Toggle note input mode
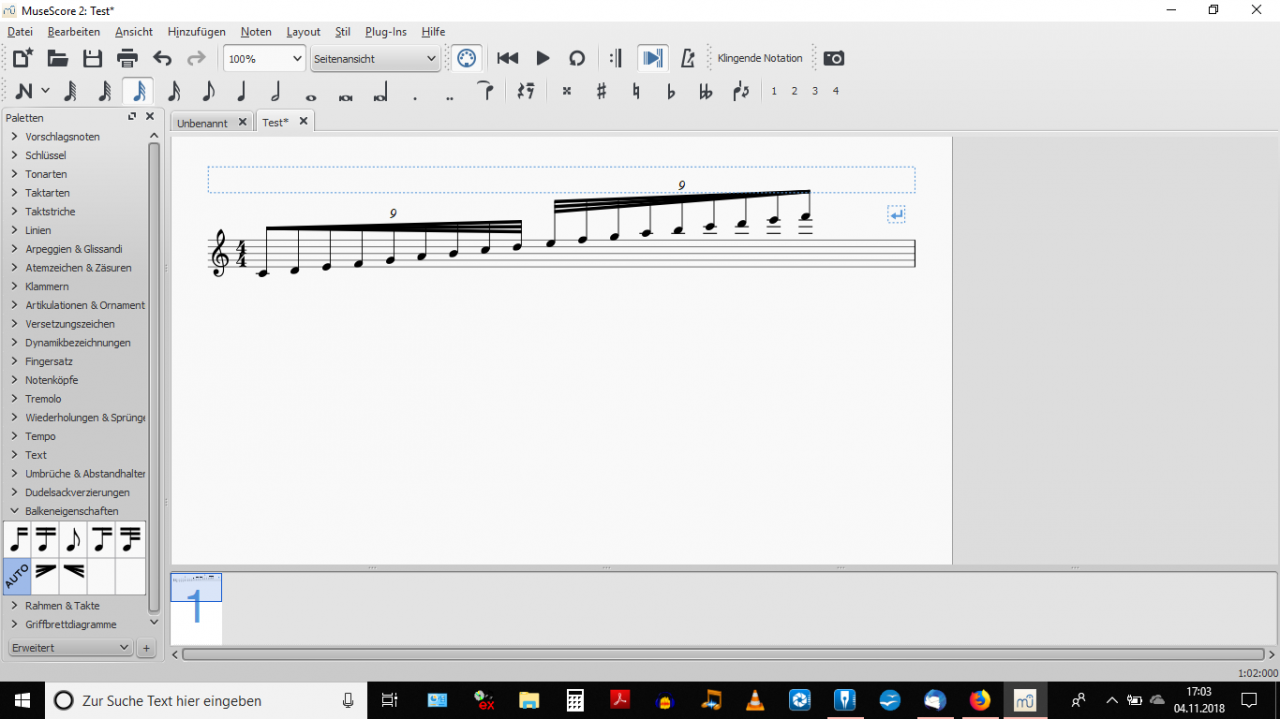The image size is (1280, 719). pos(24,91)
